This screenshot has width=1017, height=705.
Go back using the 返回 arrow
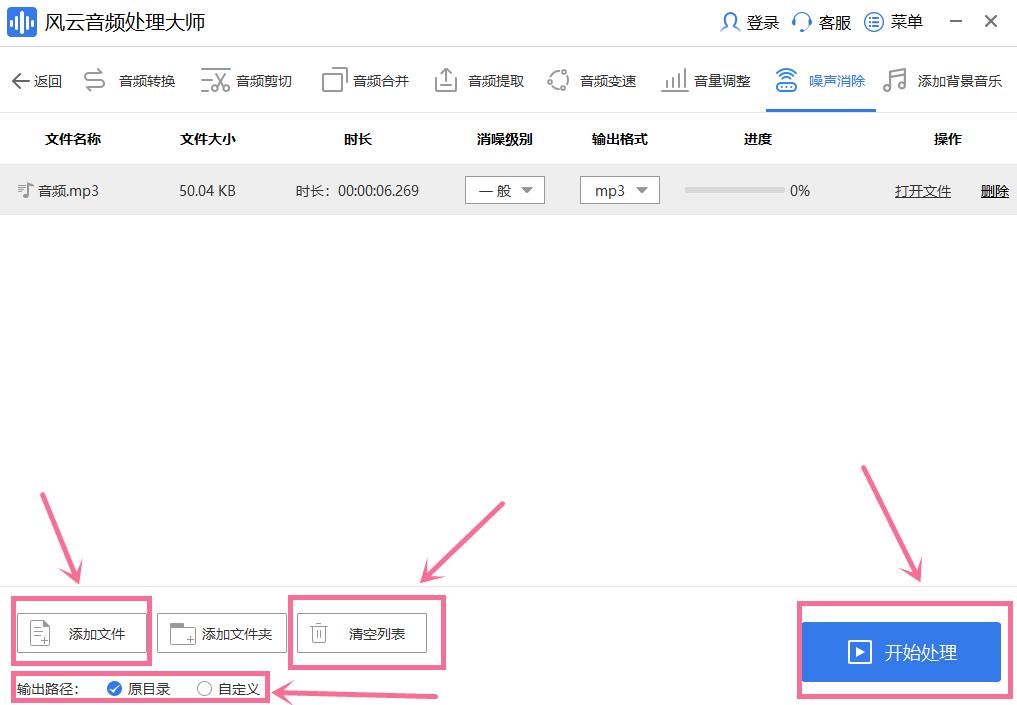37,81
